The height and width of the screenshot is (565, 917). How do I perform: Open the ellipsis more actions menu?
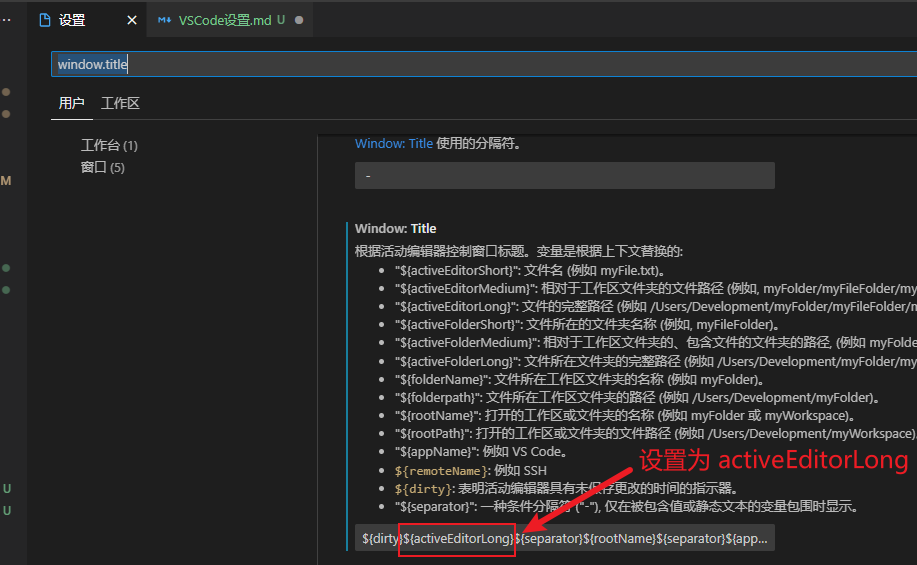[6, 20]
